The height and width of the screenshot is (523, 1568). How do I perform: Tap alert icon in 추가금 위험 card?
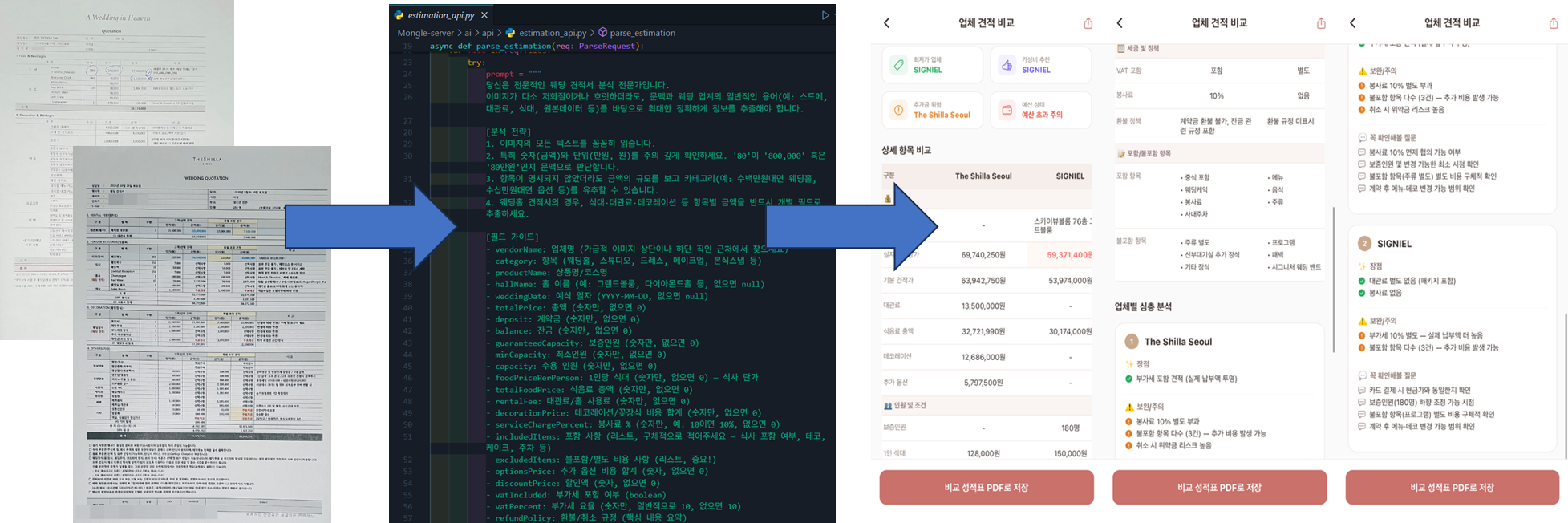click(x=899, y=110)
